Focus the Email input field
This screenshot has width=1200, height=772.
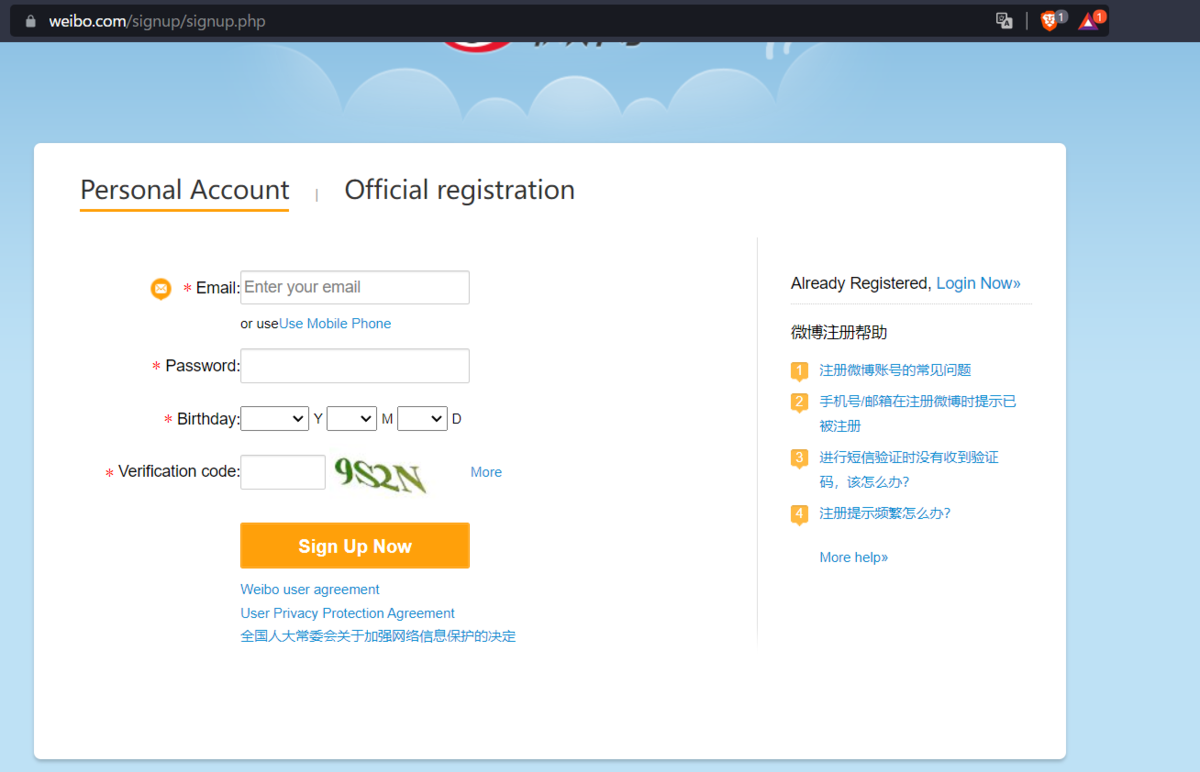point(355,287)
